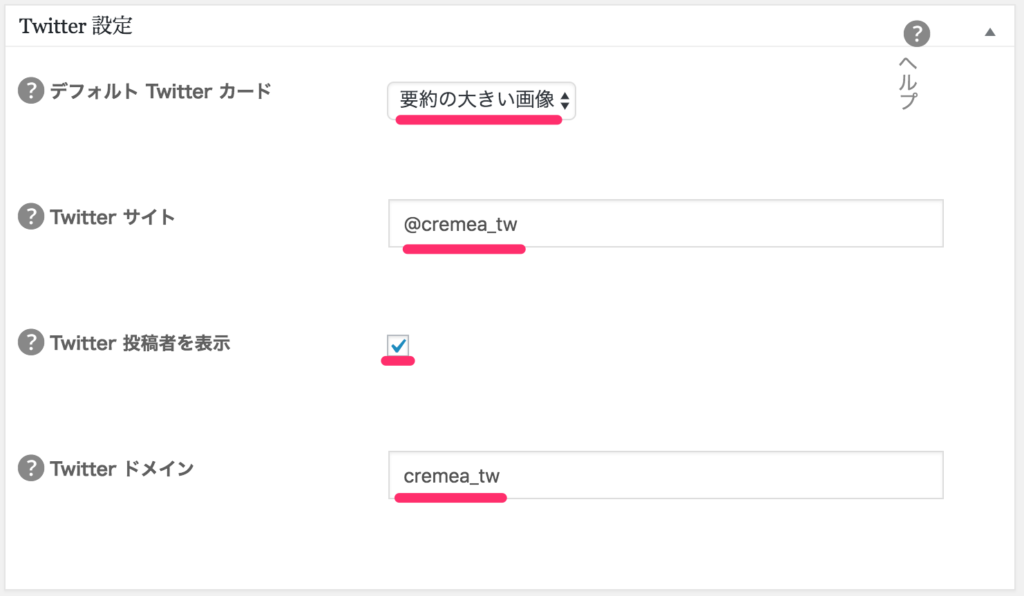Screen dimensions: 1024x596
Task: Click the vertical ヘルプ text link
Action: point(908,83)
